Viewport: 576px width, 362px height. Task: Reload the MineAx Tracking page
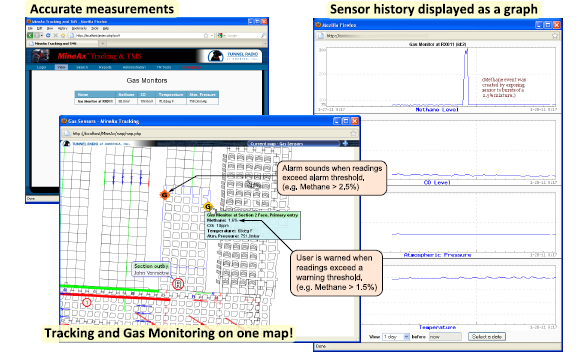pos(48,36)
